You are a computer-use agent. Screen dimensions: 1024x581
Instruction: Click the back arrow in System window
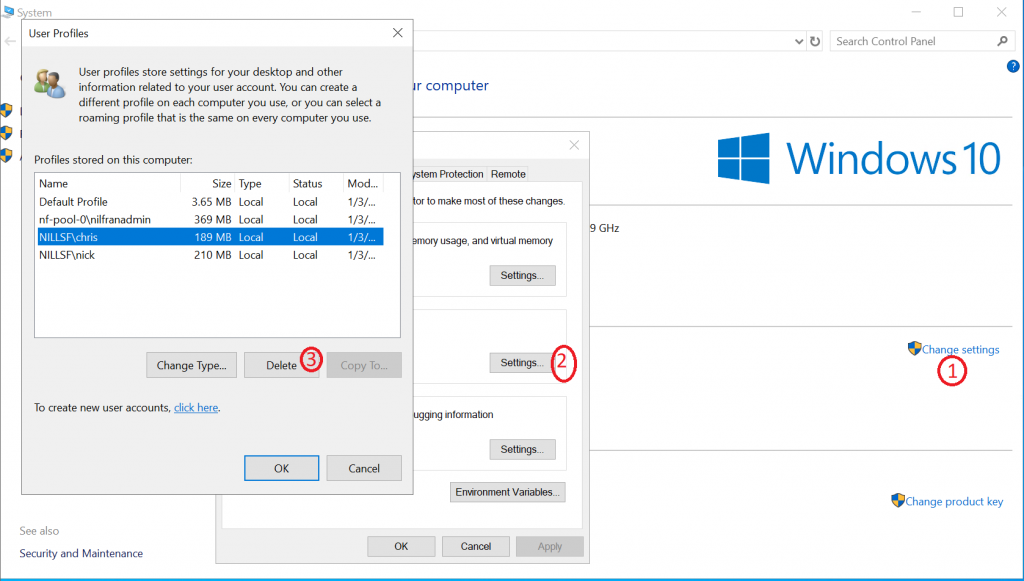click(x=10, y=41)
